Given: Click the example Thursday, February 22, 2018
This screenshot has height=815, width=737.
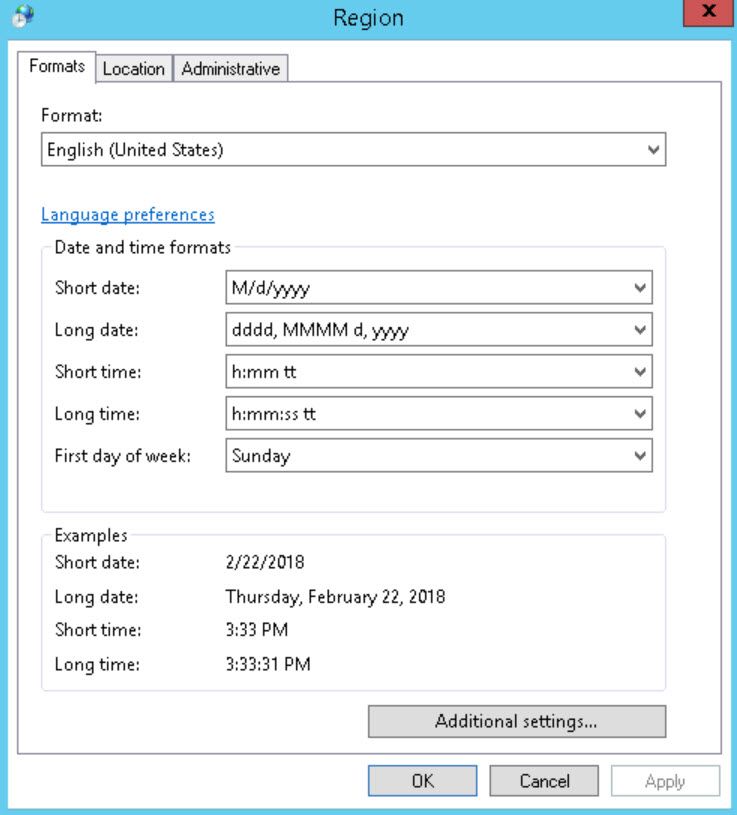Looking at the screenshot, I should [335, 597].
